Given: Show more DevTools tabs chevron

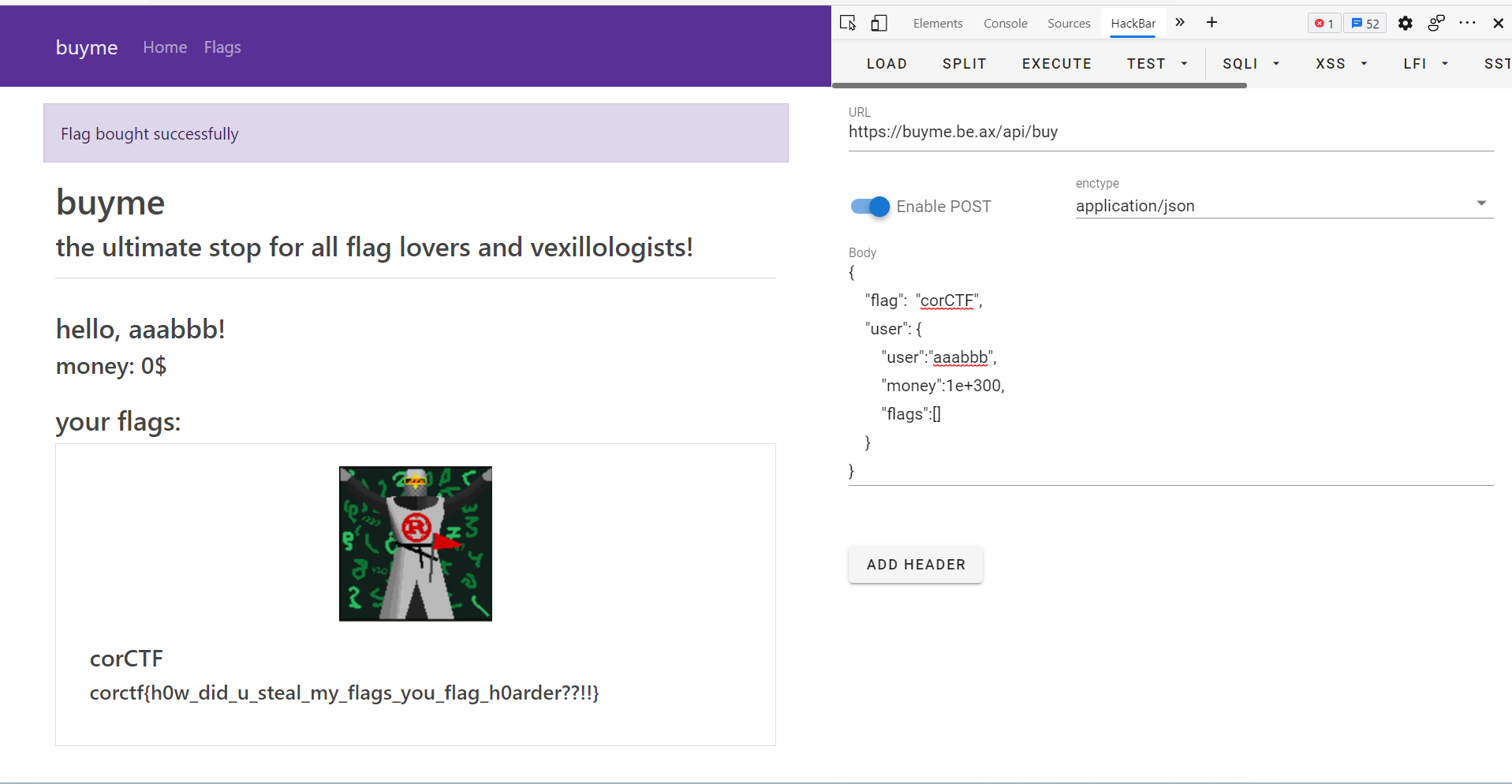Looking at the screenshot, I should 1180,22.
